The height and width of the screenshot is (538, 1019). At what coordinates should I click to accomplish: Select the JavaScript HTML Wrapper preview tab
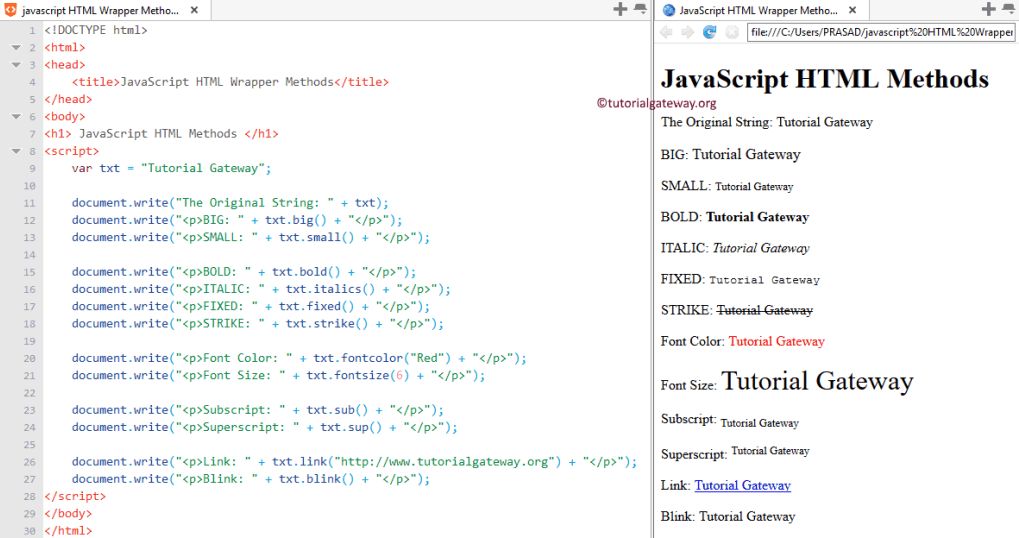click(x=758, y=10)
